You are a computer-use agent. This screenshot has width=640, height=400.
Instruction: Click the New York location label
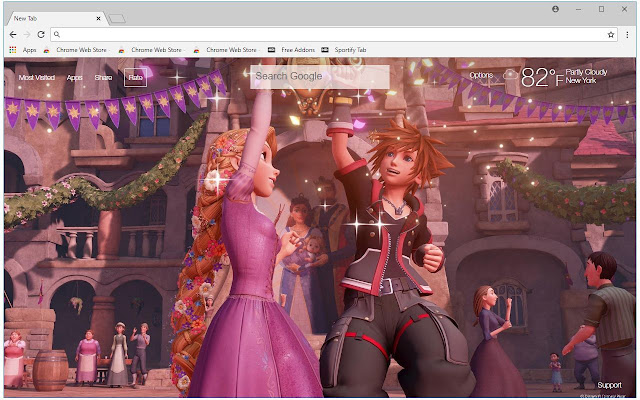coord(581,81)
